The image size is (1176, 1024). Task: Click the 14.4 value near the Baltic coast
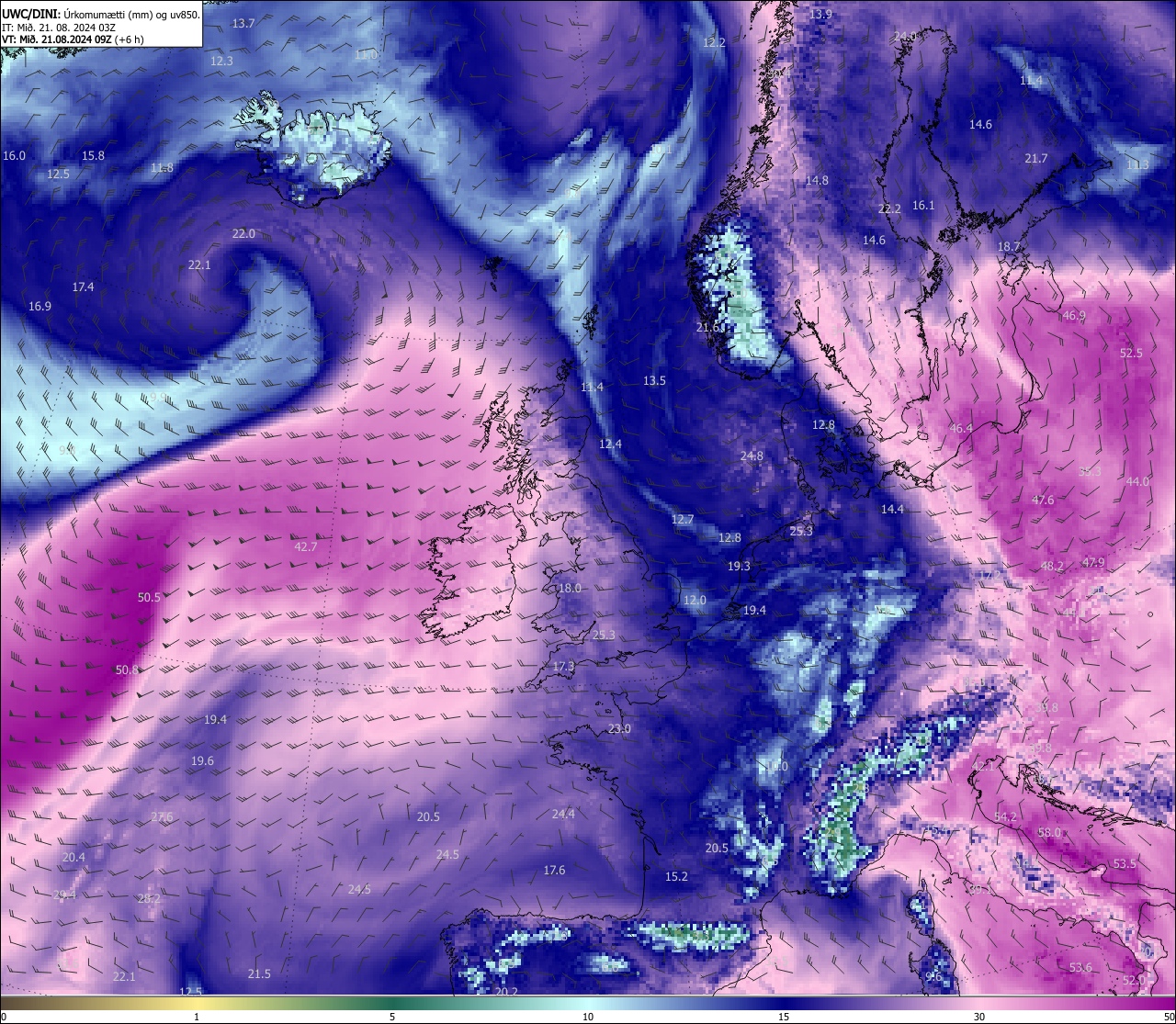(x=892, y=509)
